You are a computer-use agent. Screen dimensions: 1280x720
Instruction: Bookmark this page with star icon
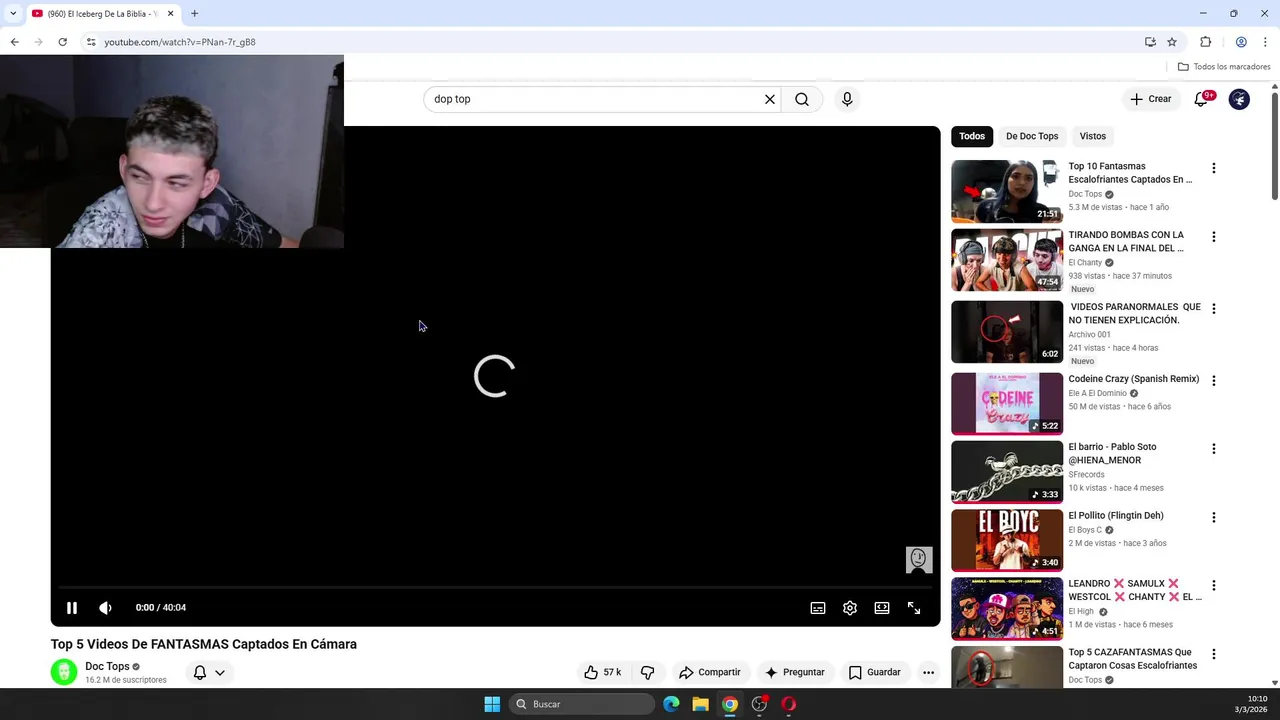pos(1172,42)
